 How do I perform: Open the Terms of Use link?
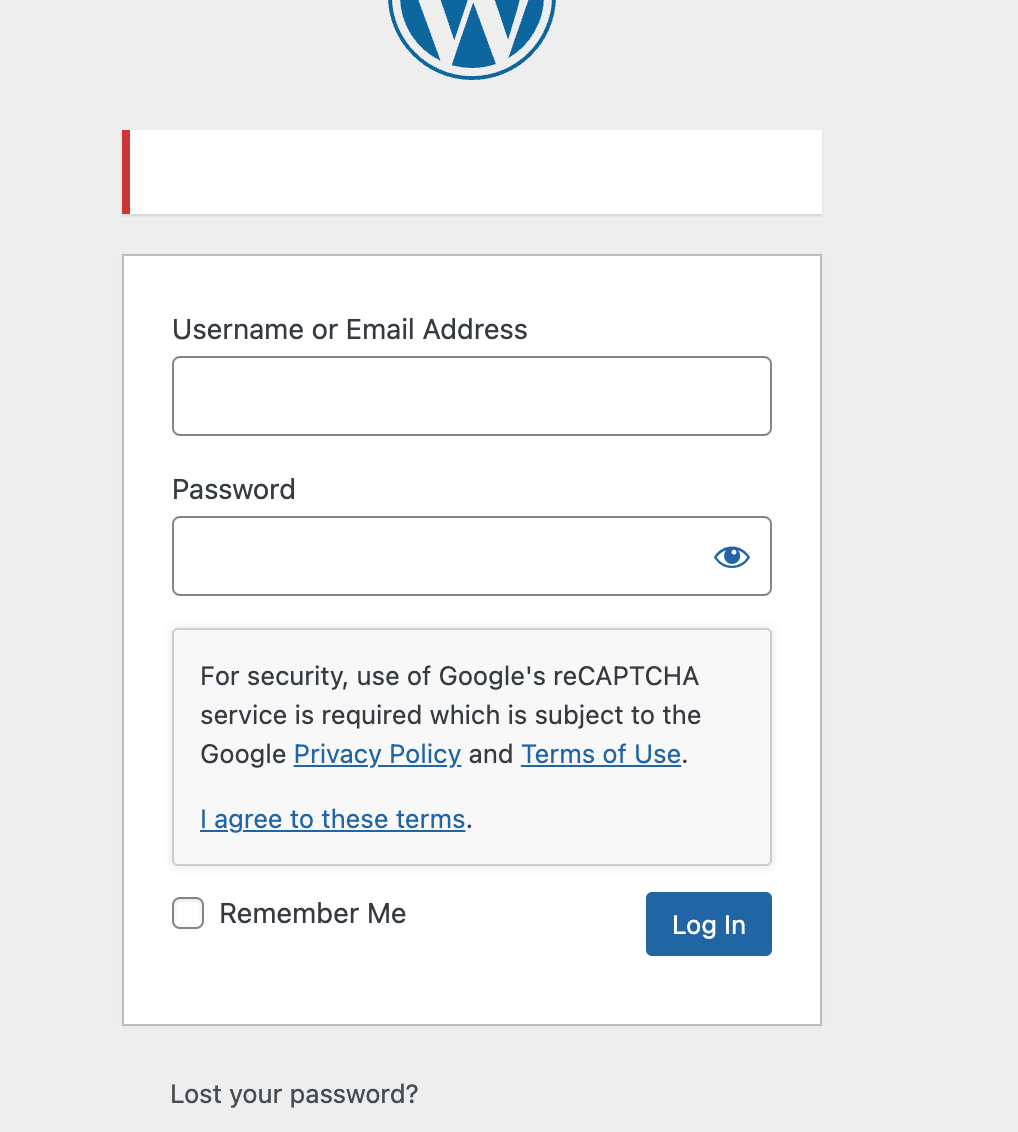pyautogui.click(x=600, y=754)
